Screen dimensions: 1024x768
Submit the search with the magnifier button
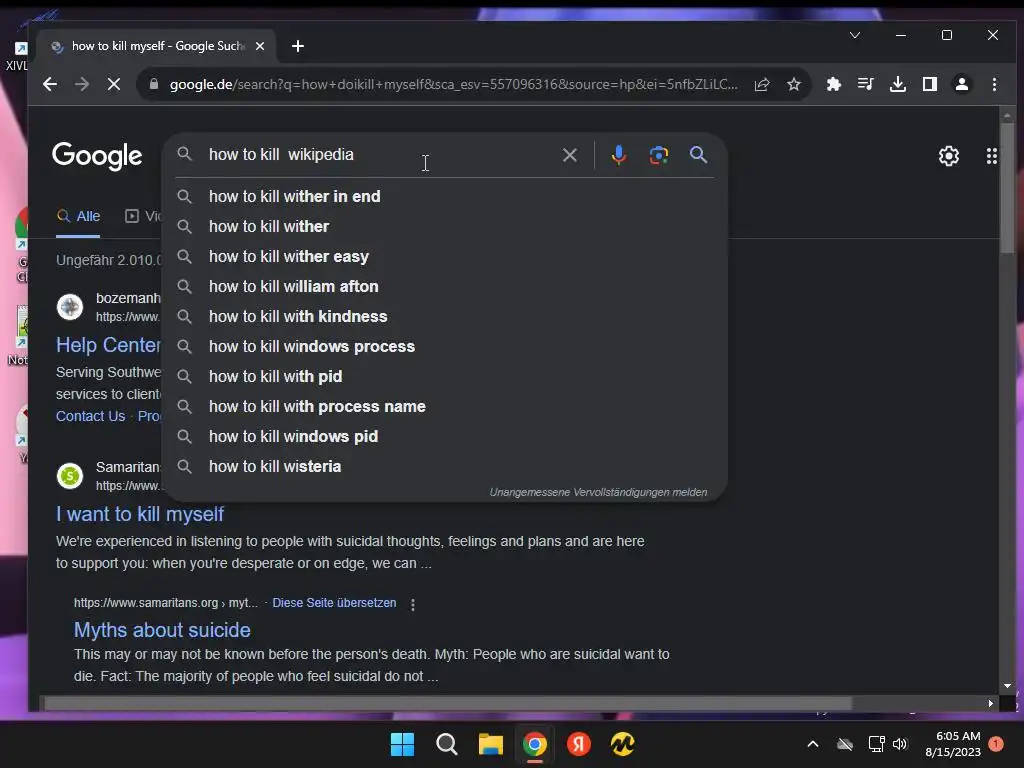[698, 155]
